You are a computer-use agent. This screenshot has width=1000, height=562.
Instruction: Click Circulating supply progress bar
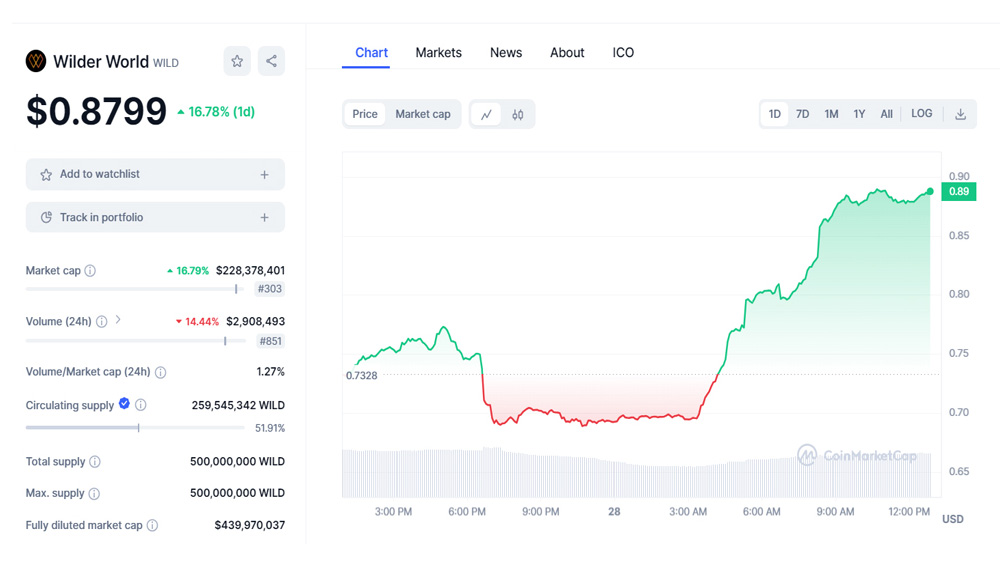(135, 427)
